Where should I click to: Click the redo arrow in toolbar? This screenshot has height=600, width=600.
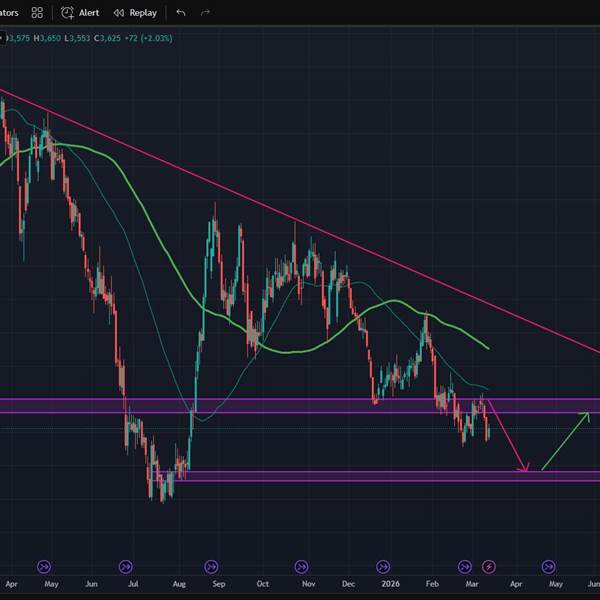(205, 13)
